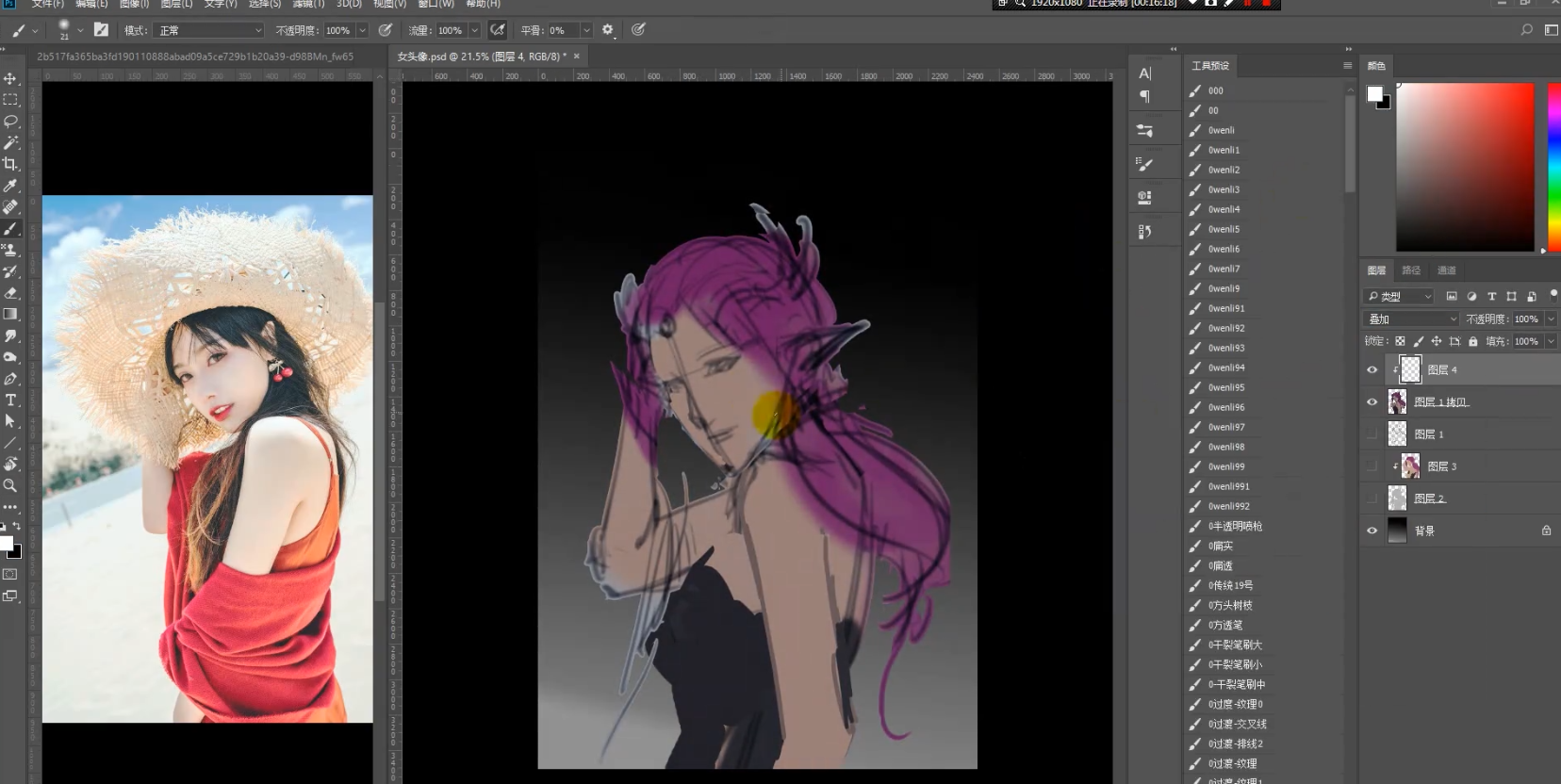Show layer 图层 3
The image size is (1561, 784).
pyautogui.click(x=1372, y=466)
